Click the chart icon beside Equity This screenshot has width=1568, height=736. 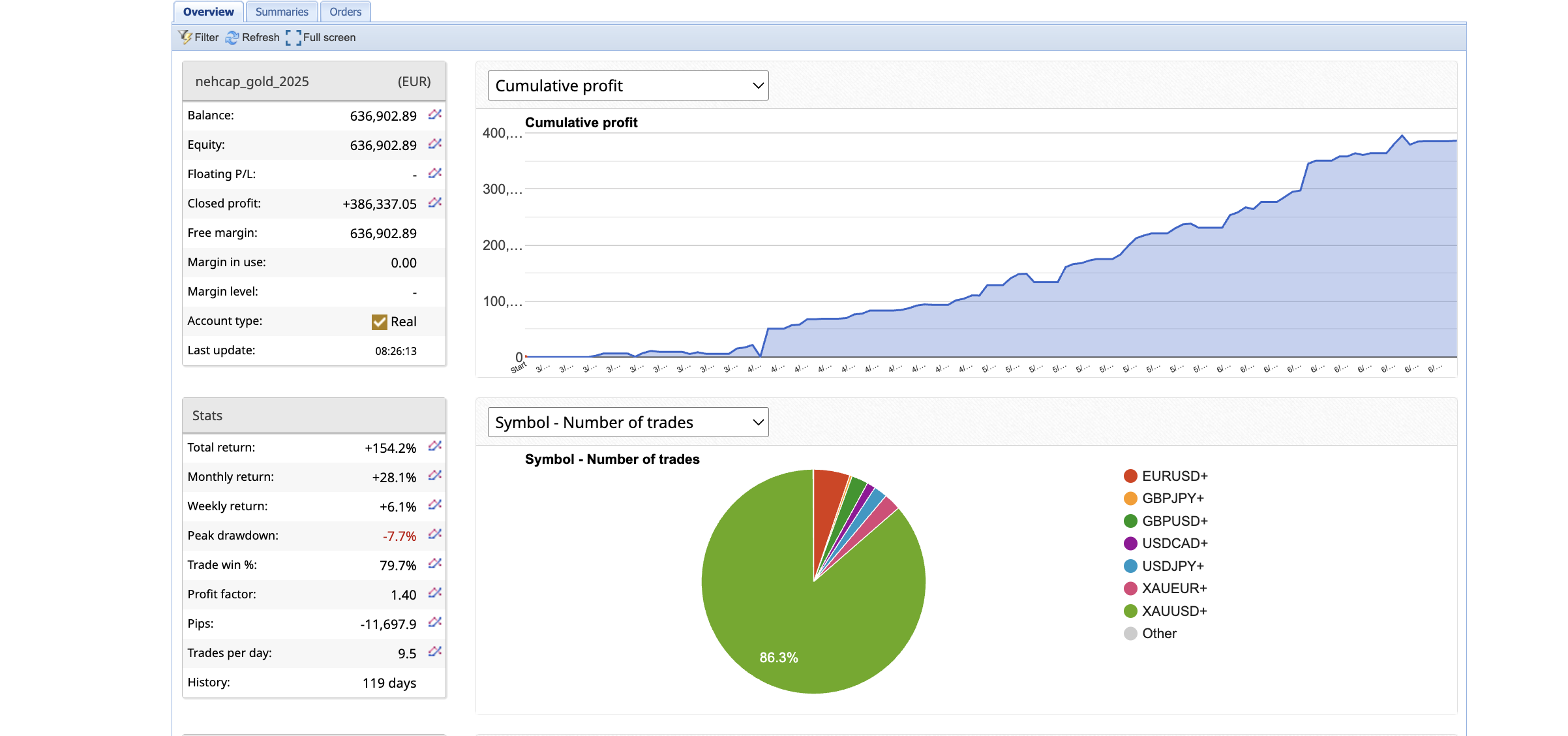[x=435, y=144]
